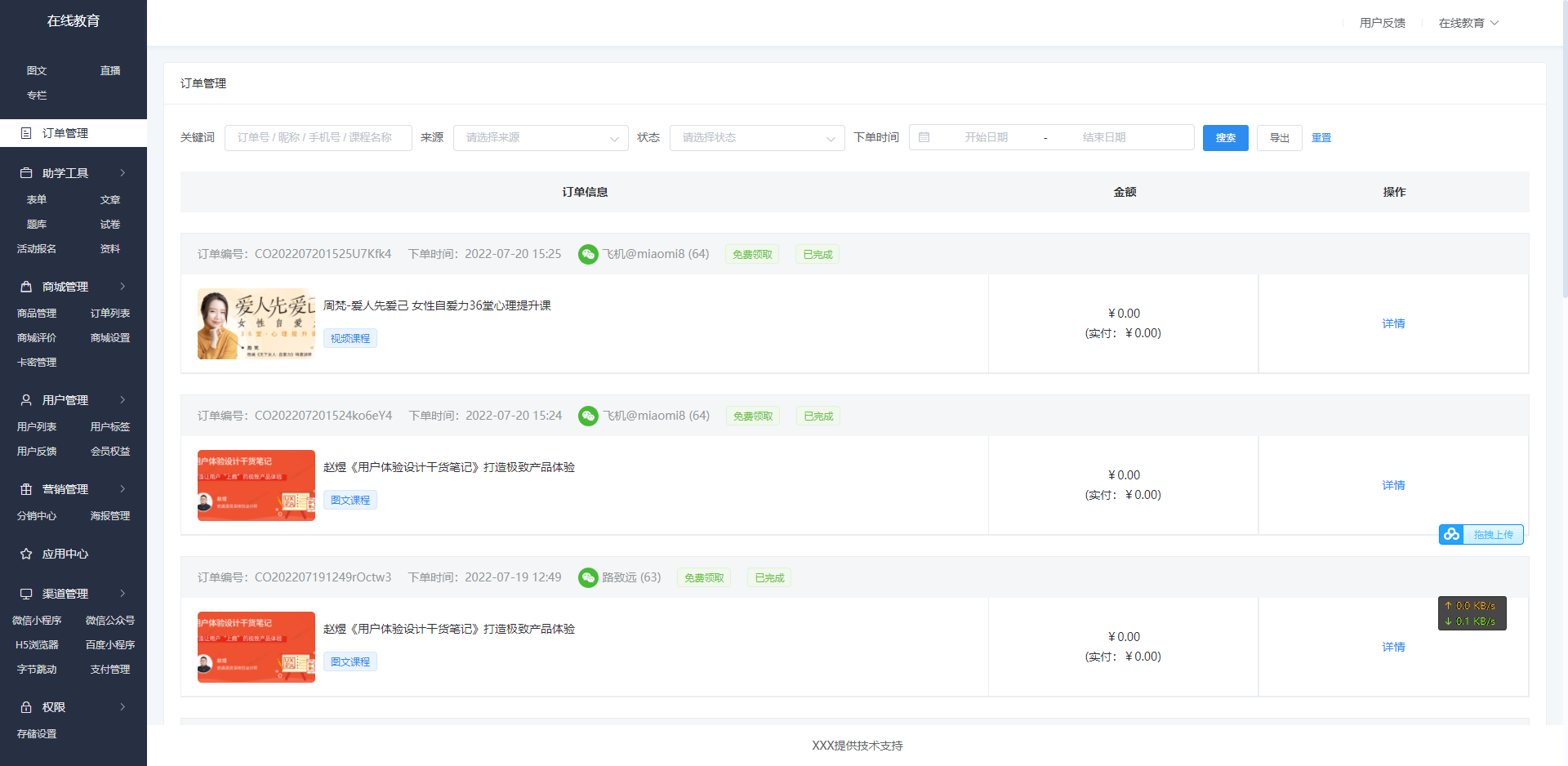The height and width of the screenshot is (766, 1568).
Task: Click the 用户管理 person icon
Action: pyautogui.click(x=26, y=400)
